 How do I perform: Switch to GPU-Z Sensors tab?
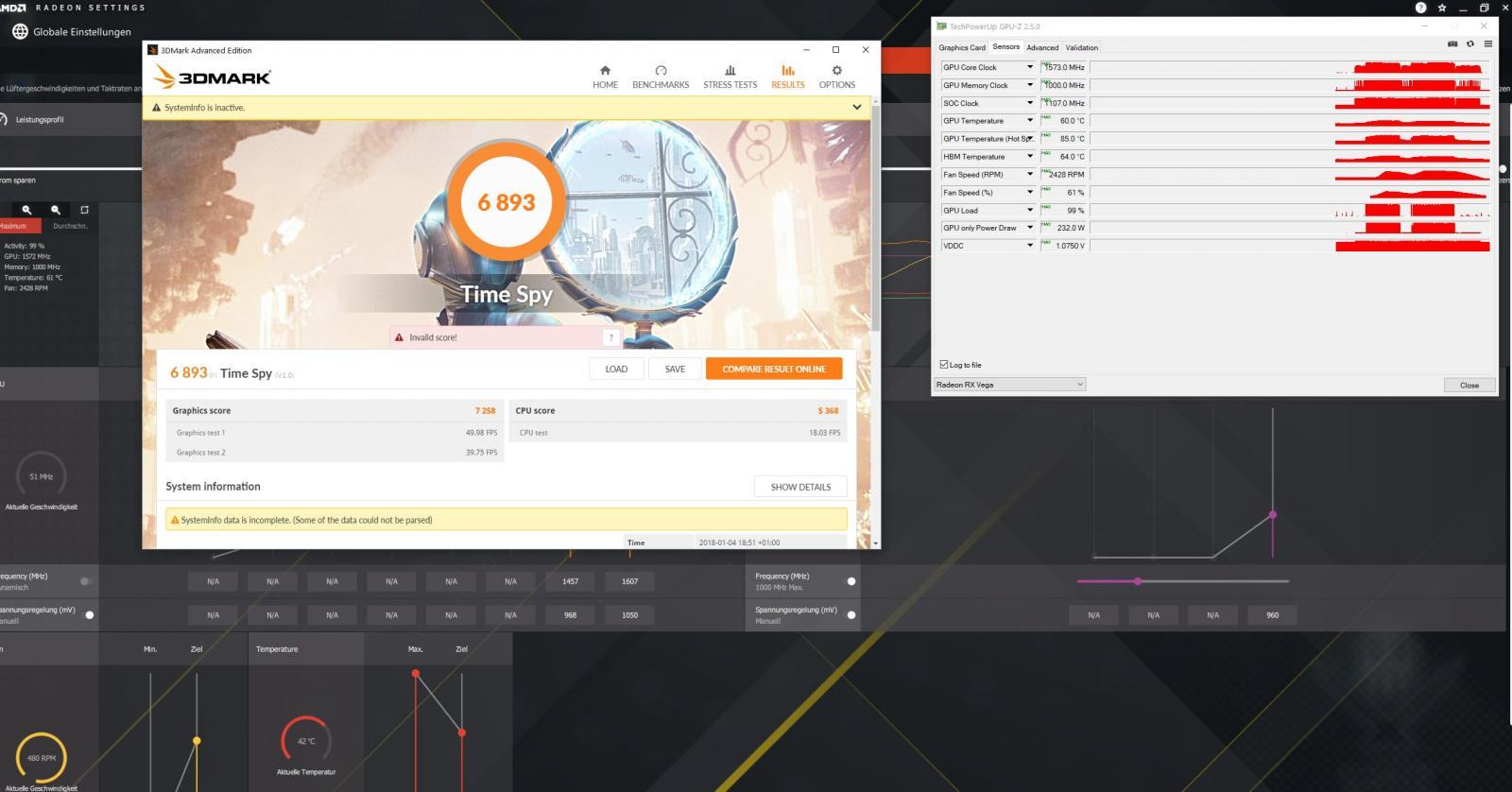1005,47
